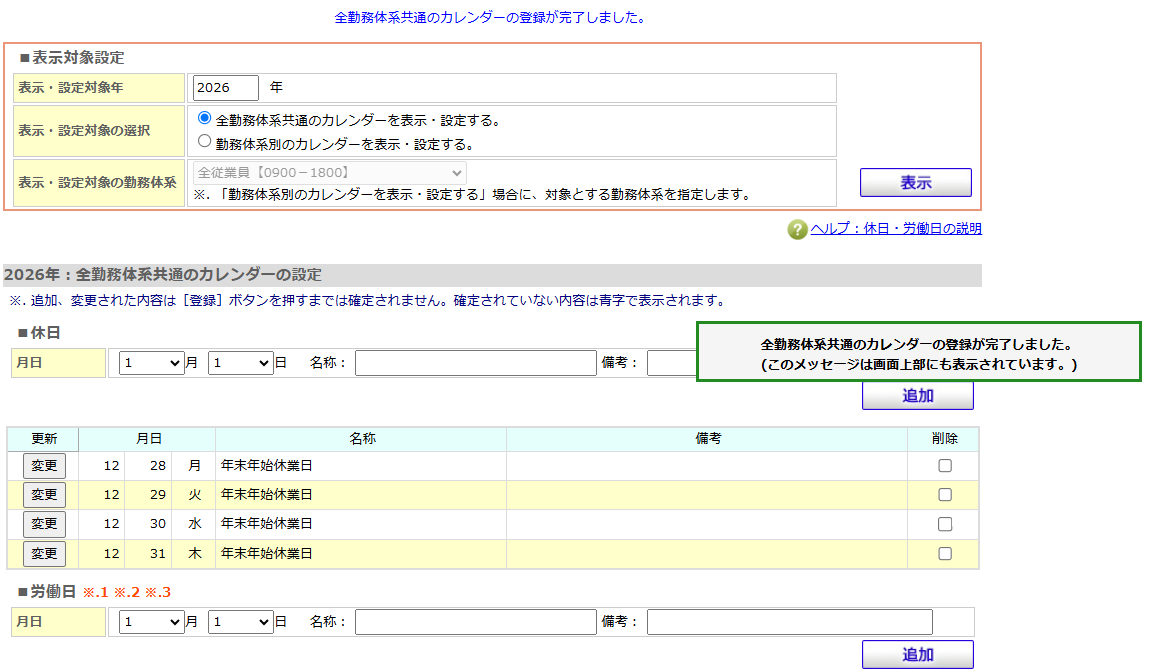
Task: Open the 労働日 month dropdown
Action: [152, 622]
